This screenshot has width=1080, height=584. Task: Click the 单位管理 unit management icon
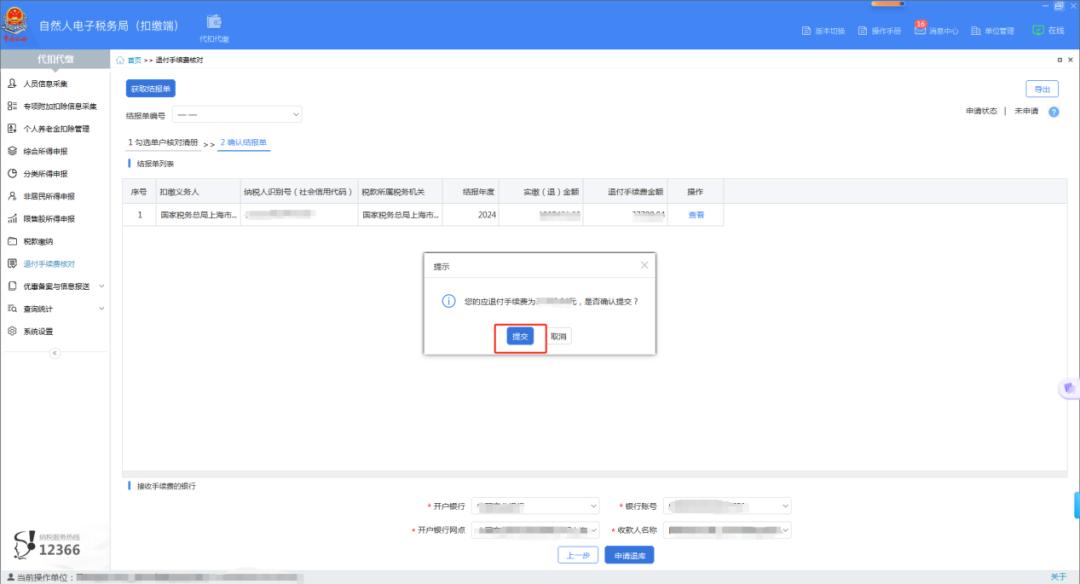(977, 31)
